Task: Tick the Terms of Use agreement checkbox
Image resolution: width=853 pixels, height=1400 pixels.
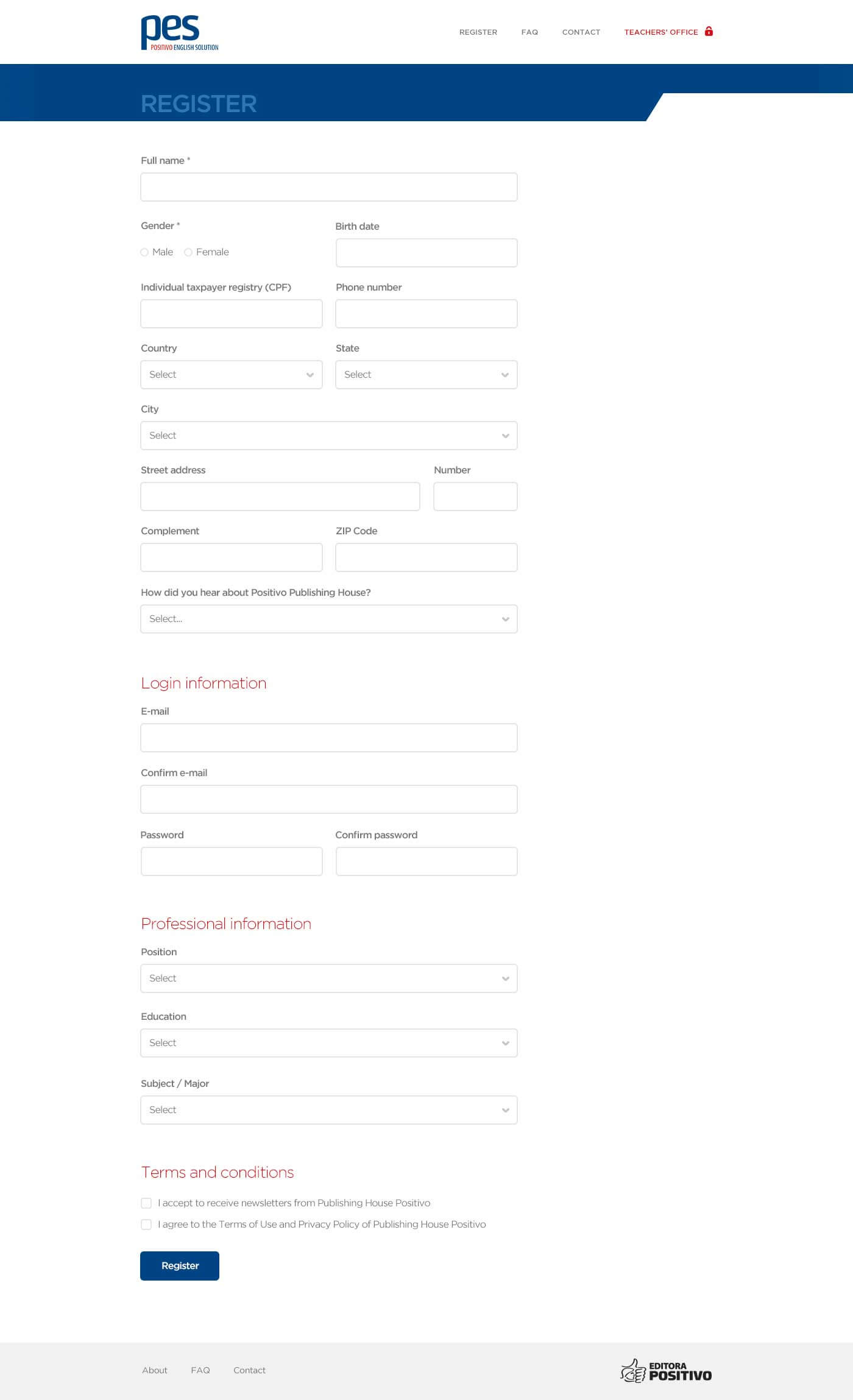Action: coord(146,1224)
